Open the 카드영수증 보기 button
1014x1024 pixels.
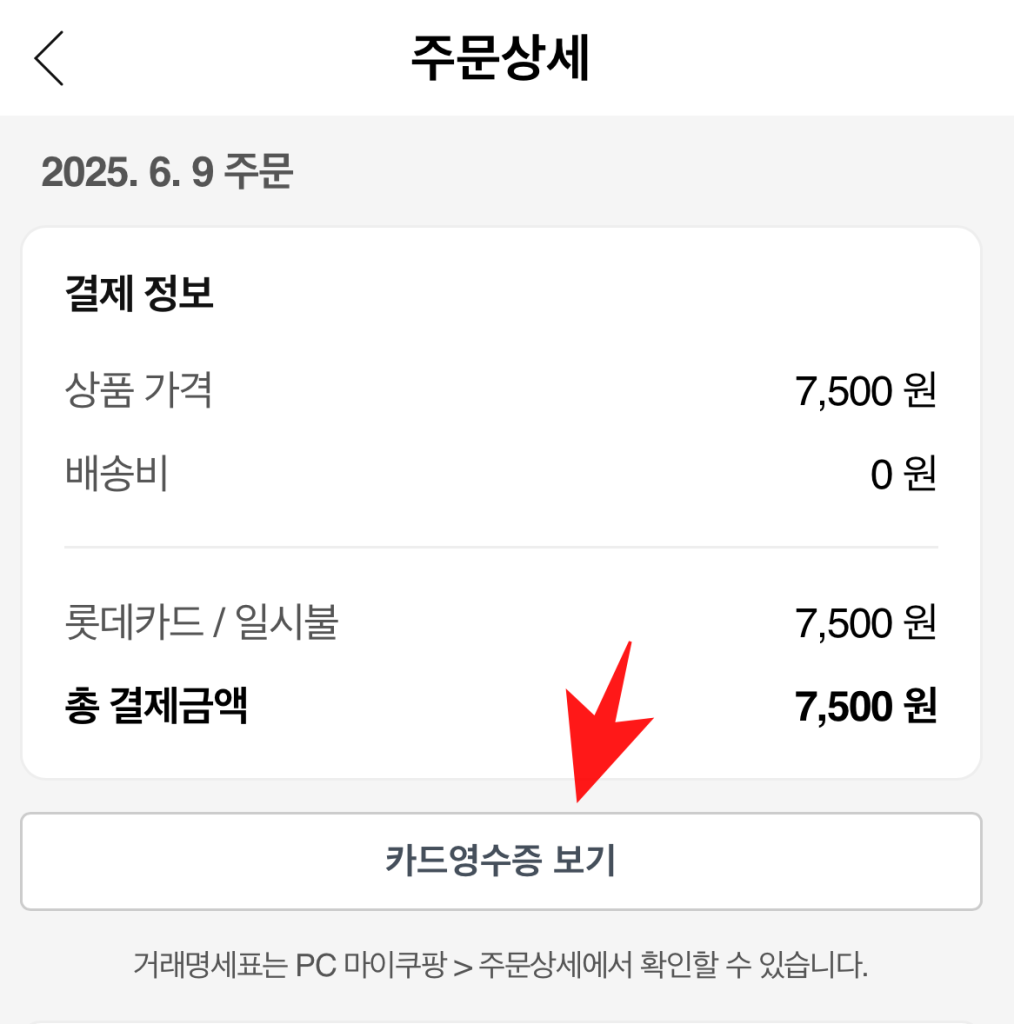tap(501, 861)
